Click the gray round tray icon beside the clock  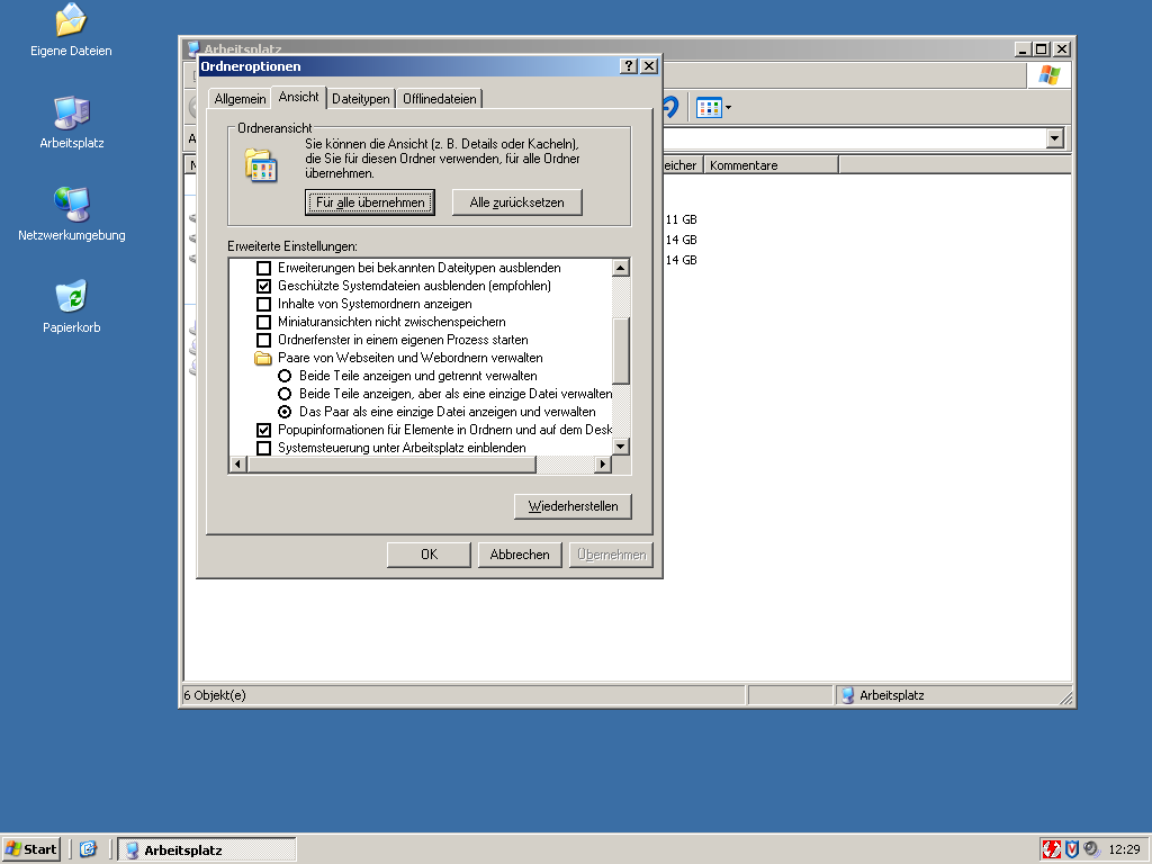(1091, 849)
